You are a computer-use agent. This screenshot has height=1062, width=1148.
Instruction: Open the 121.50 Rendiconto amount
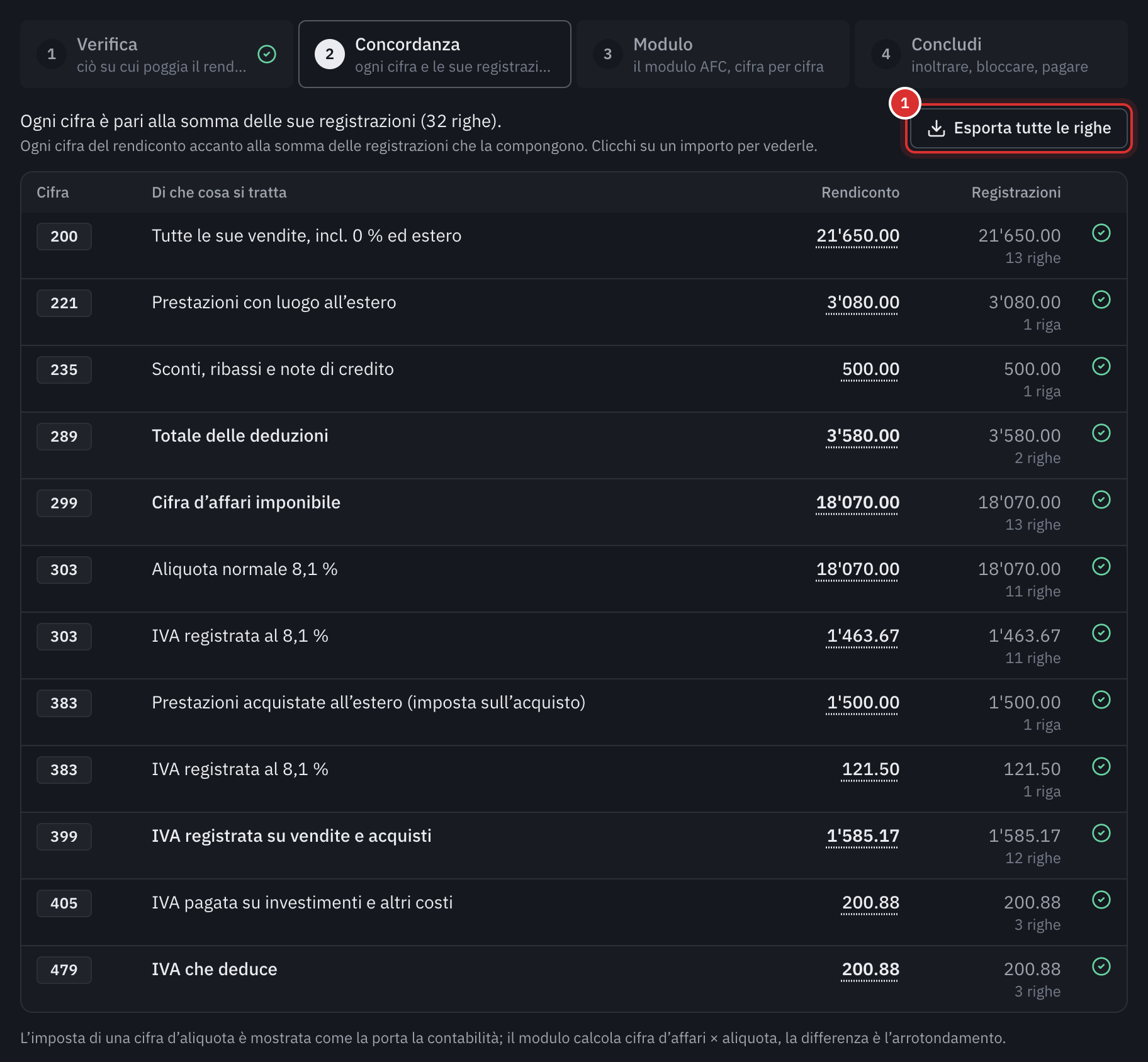click(x=870, y=769)
